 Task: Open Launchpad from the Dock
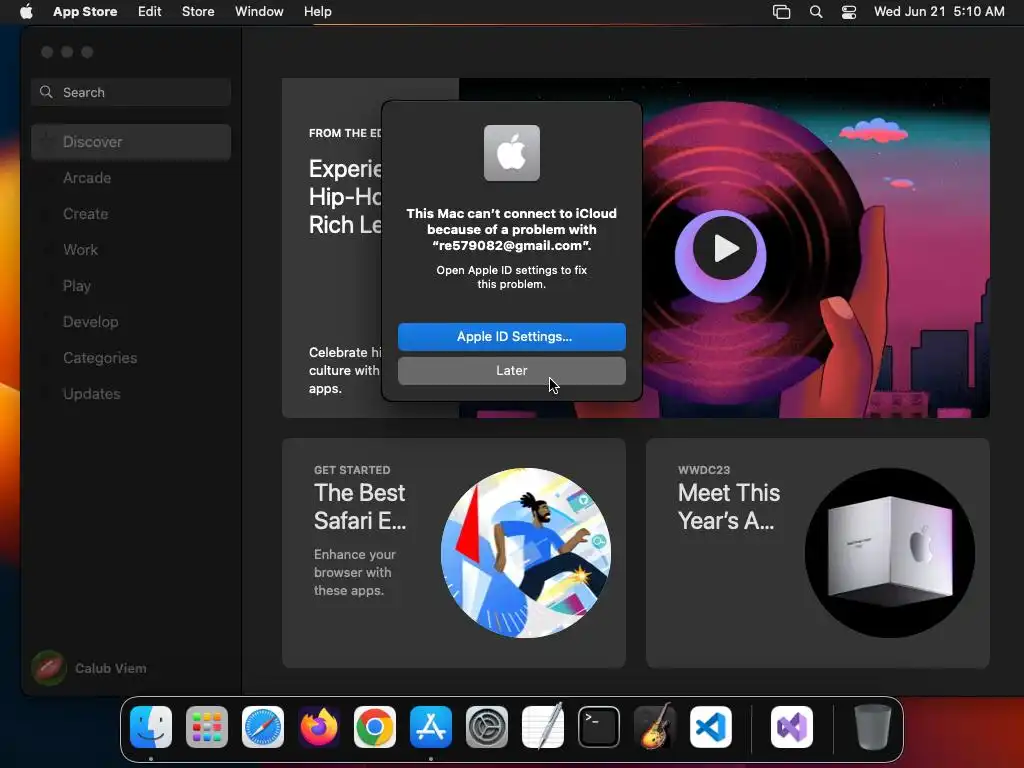[207, 727]
